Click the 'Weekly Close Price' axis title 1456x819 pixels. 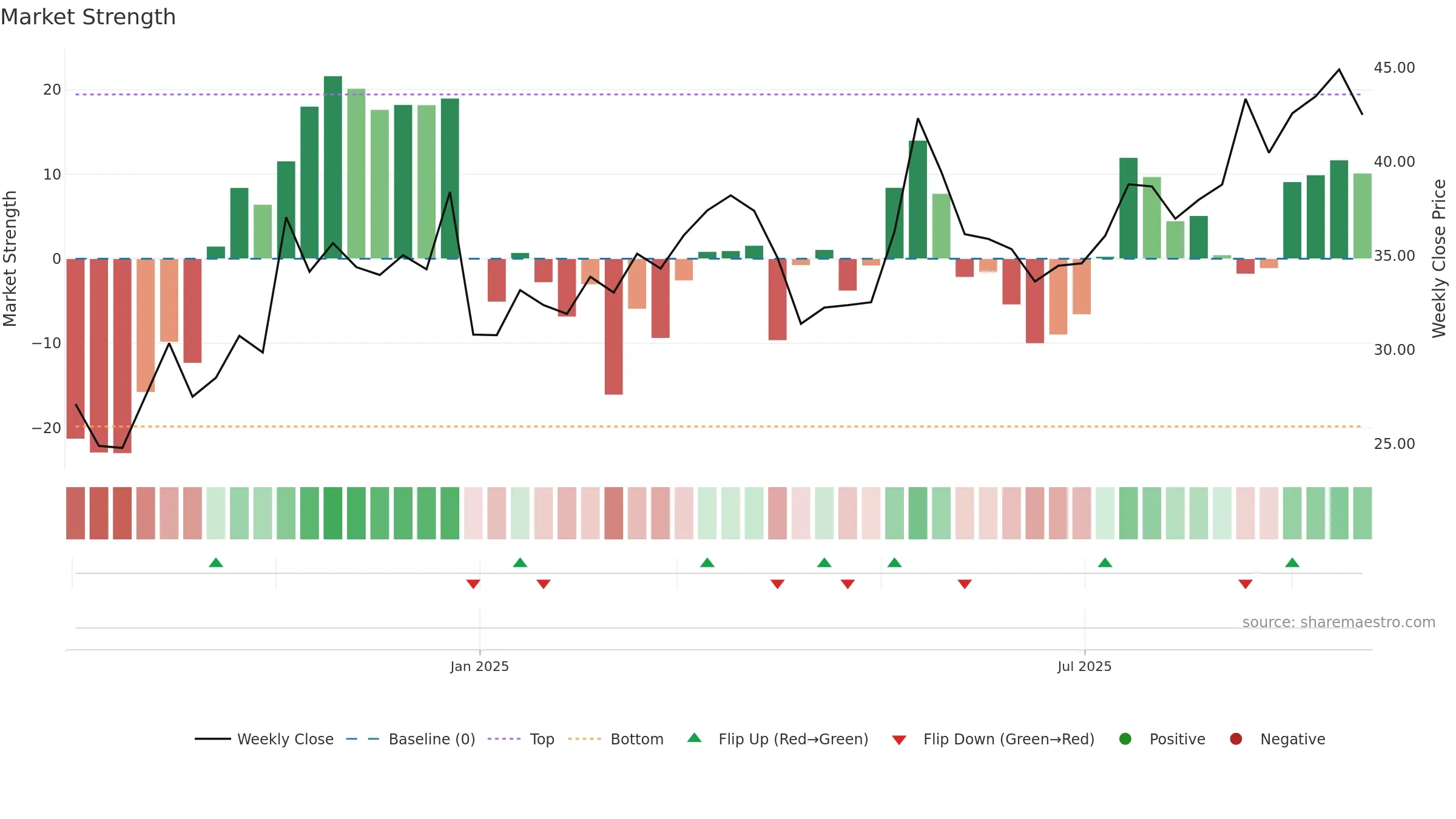pyautogui.click(x=1439, y=258)
